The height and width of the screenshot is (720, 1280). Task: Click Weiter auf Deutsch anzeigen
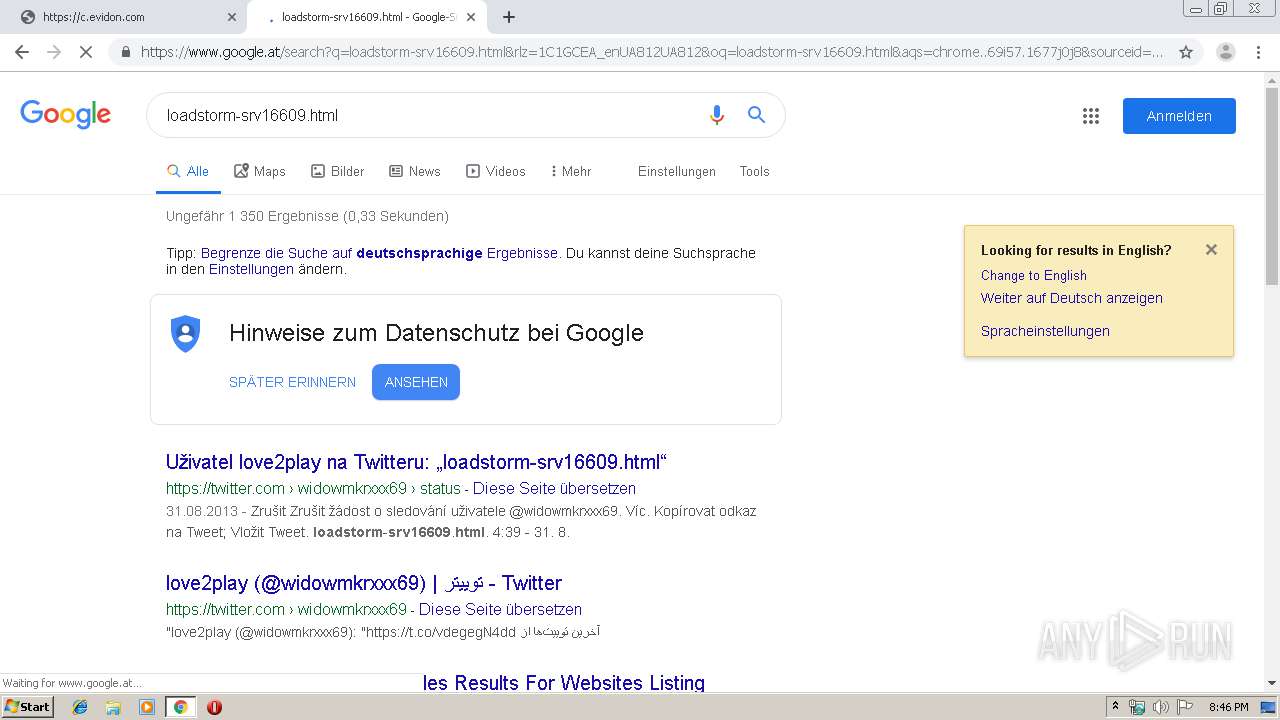(1071, 298)
